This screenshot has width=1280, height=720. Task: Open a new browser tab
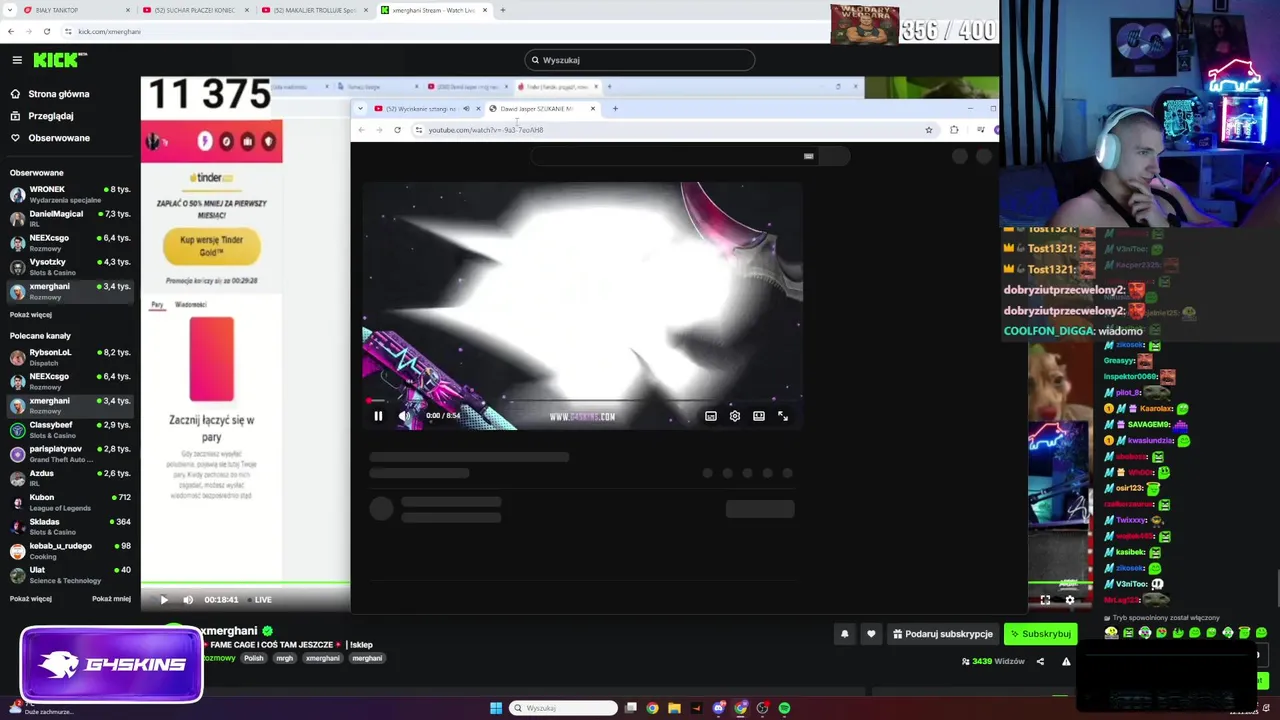click(x=502, y=10)
